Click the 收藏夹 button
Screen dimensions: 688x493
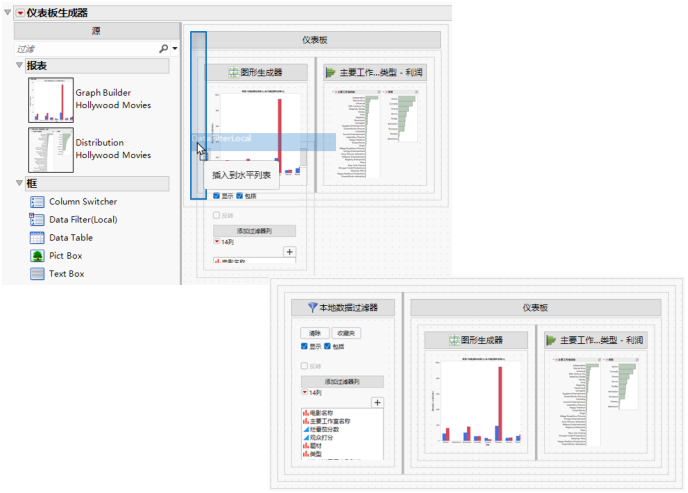pyautogui.click(x=346, y=333)
